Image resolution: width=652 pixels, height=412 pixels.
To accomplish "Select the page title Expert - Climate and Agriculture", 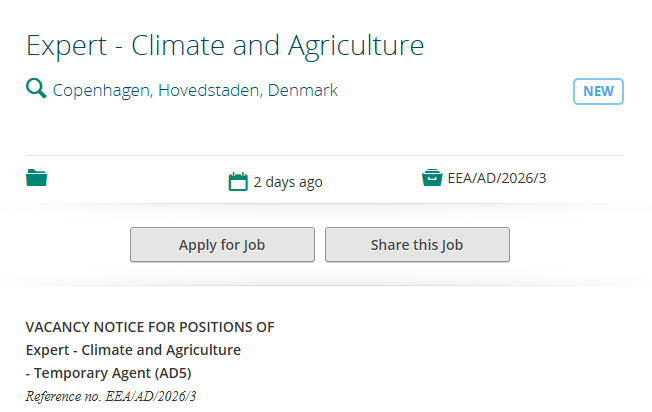I will pyautogui.click(x=225, y=45).
